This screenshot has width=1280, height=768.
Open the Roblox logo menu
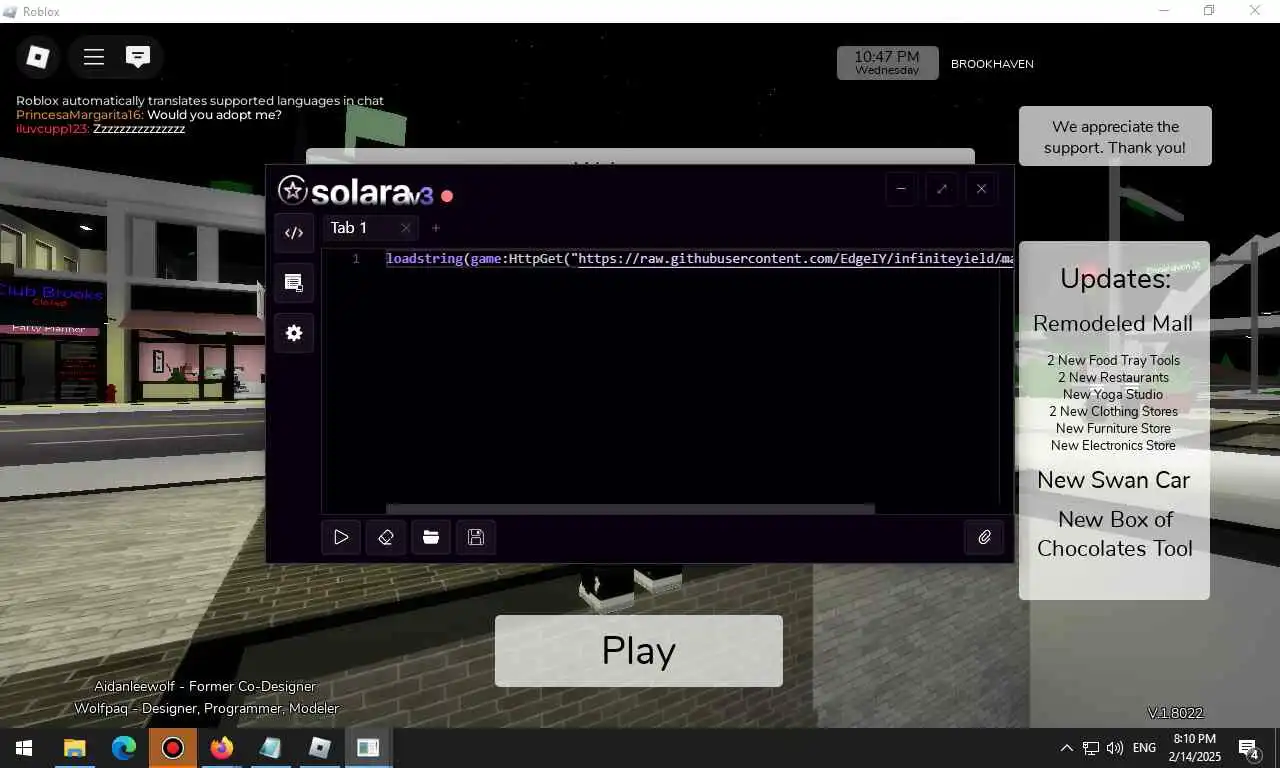click(38, 57)
